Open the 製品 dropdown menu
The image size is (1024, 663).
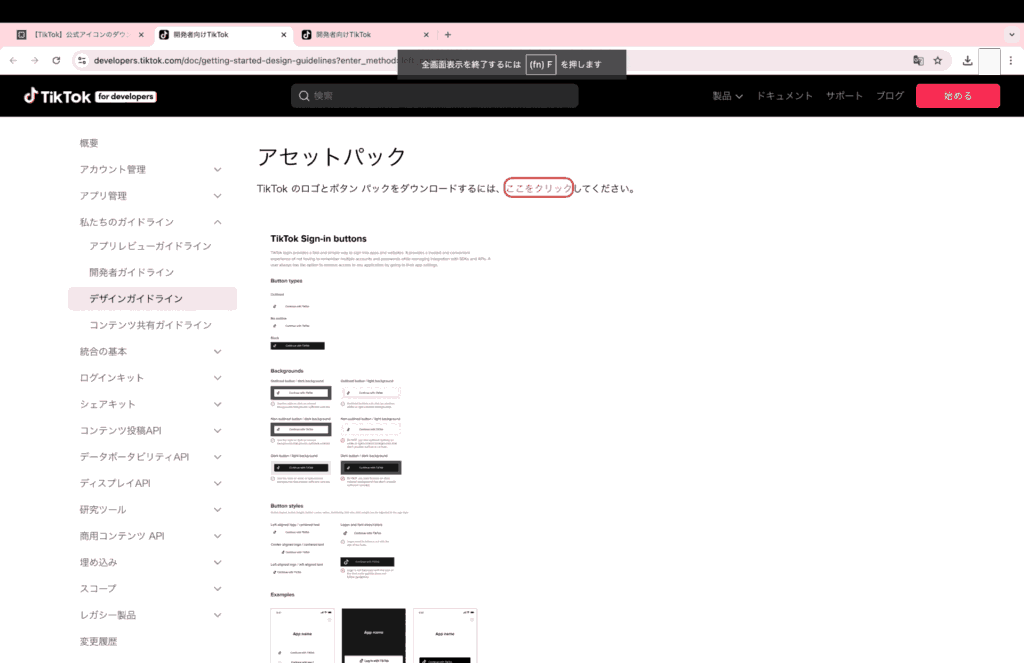[728, 96]
